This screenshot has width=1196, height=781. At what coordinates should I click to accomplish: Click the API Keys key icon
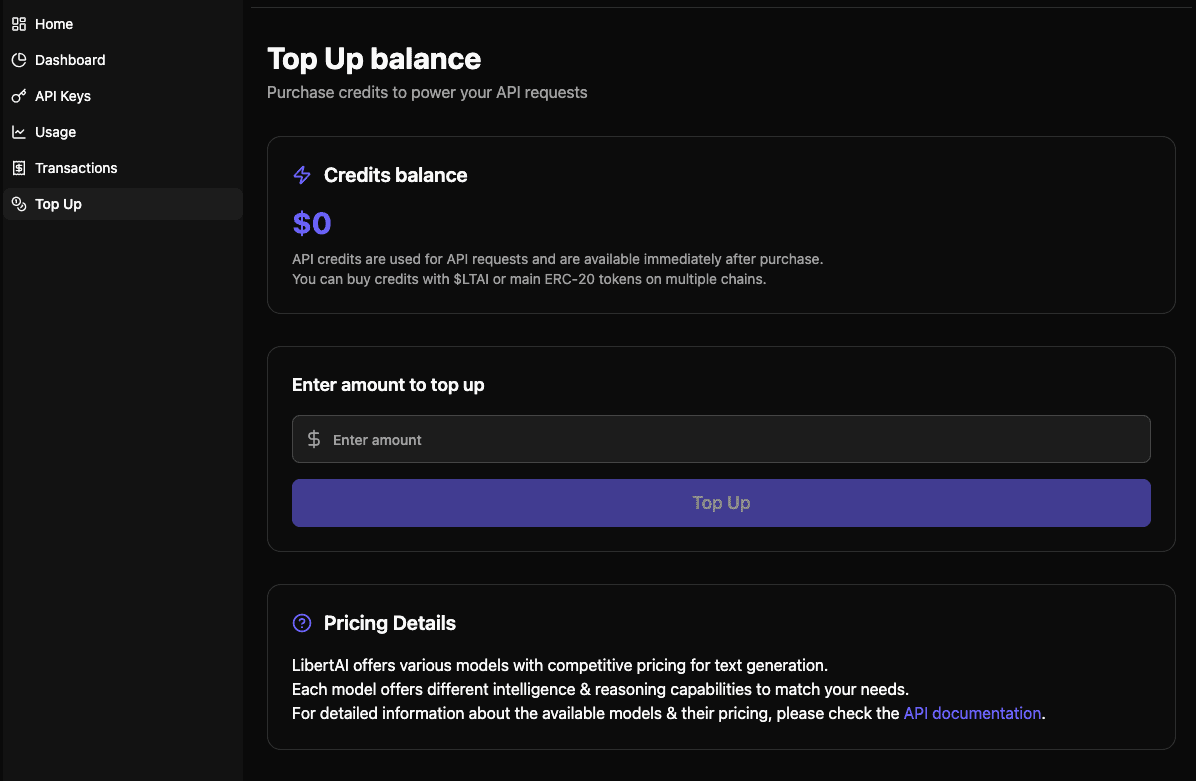19,96
